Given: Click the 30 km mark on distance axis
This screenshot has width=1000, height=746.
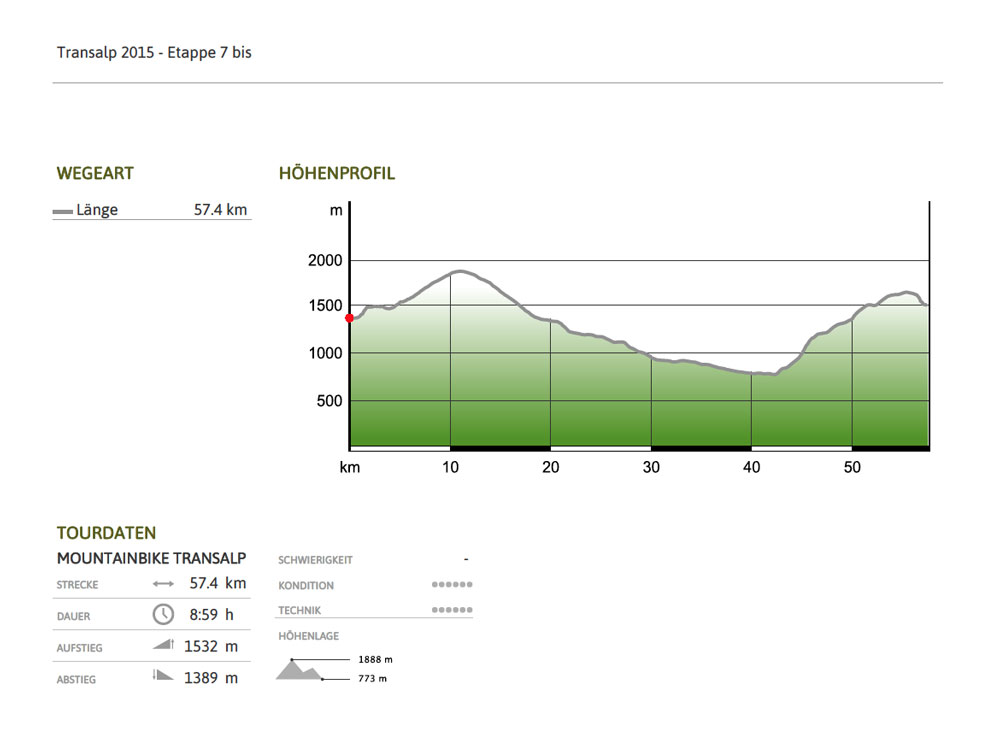Looking at the screenshot, I should [651, 467].
